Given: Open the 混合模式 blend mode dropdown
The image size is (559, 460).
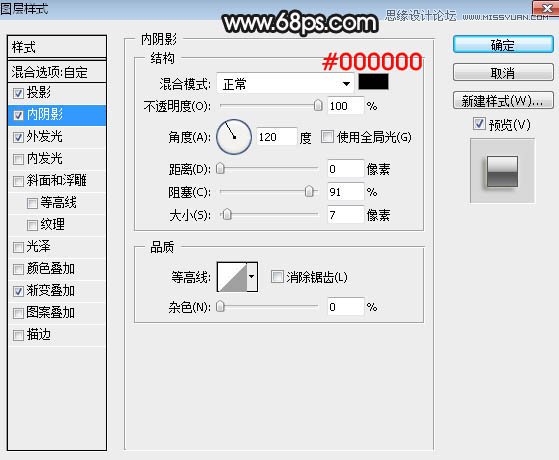Looking at the screenshot, I should [x=285, y=84].
